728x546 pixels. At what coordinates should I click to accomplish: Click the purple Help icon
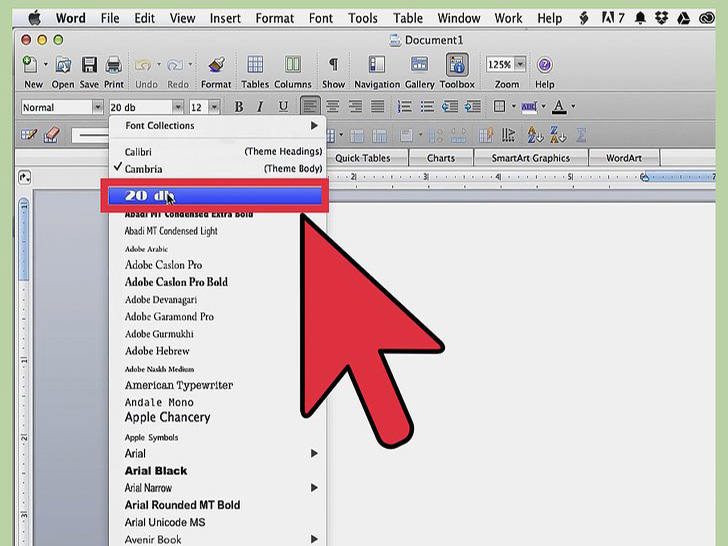pyautogui.click(x=545, y=65)
